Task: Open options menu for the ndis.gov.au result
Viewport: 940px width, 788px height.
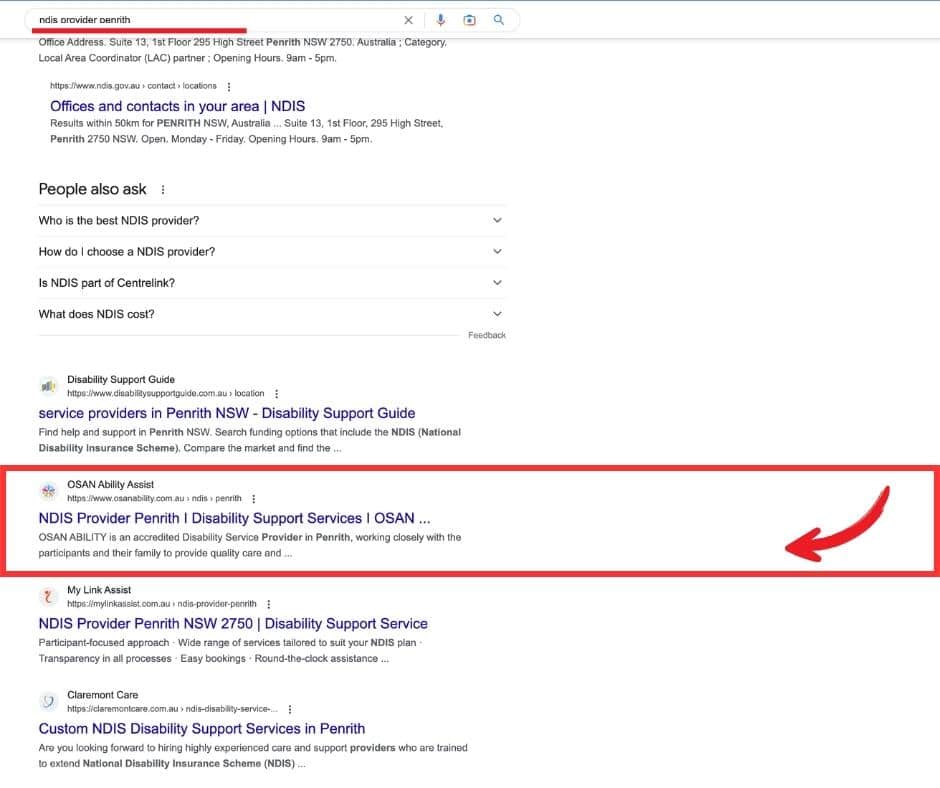Action: tap(229, 86)
